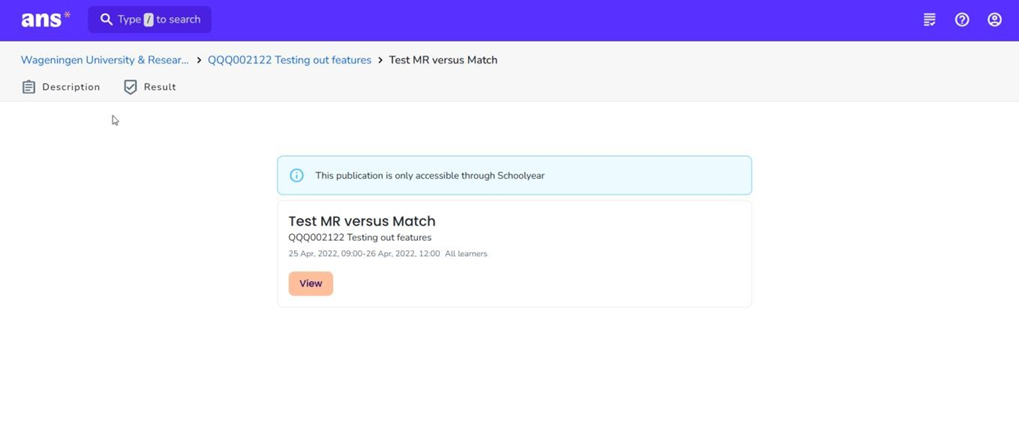Go to Wageningen University breadcrumb link
The height and width of the screenshot is (442, 1019).
104,60
